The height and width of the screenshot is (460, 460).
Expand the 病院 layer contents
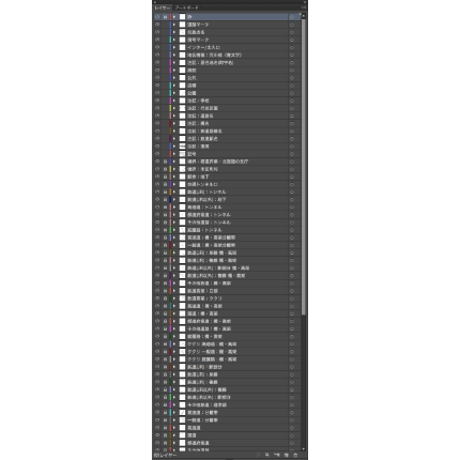point(174,70)
